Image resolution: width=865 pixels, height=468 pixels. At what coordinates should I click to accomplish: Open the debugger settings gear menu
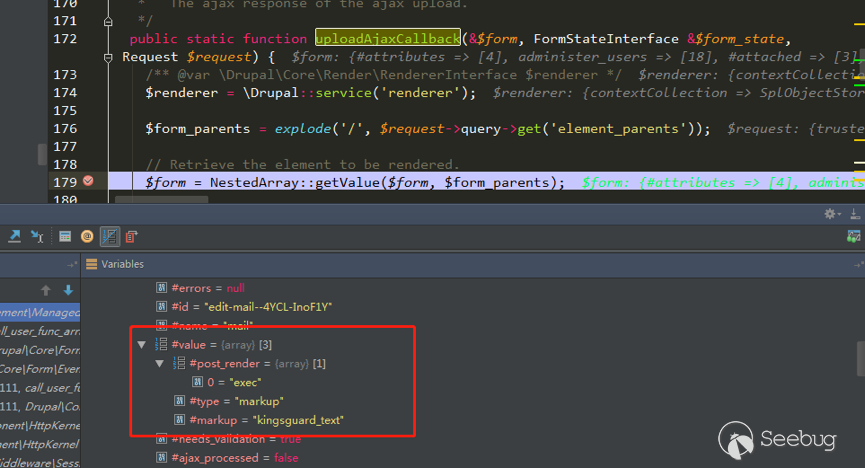832,214
